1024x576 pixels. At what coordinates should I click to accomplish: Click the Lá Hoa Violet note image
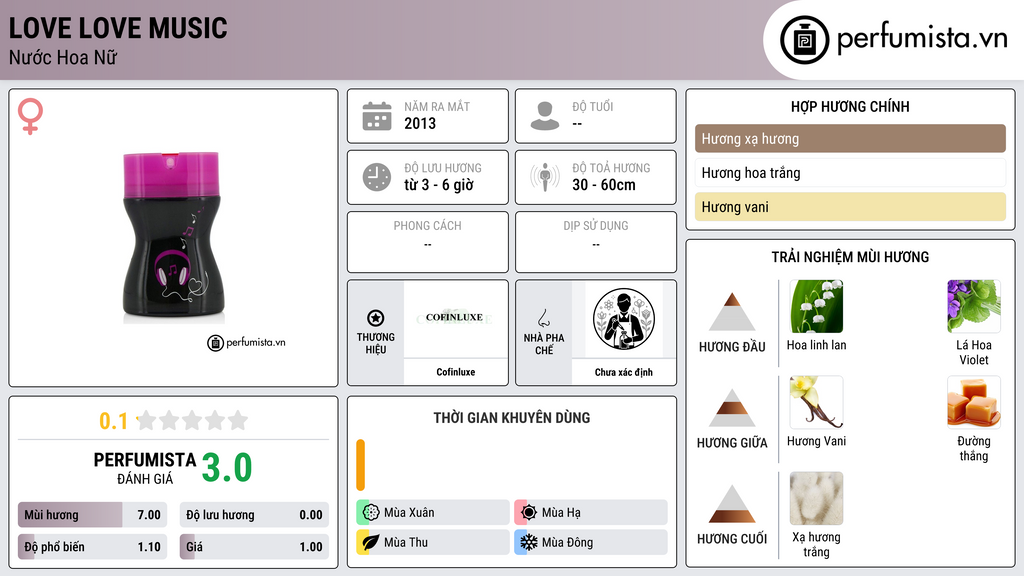pos(974,306)
